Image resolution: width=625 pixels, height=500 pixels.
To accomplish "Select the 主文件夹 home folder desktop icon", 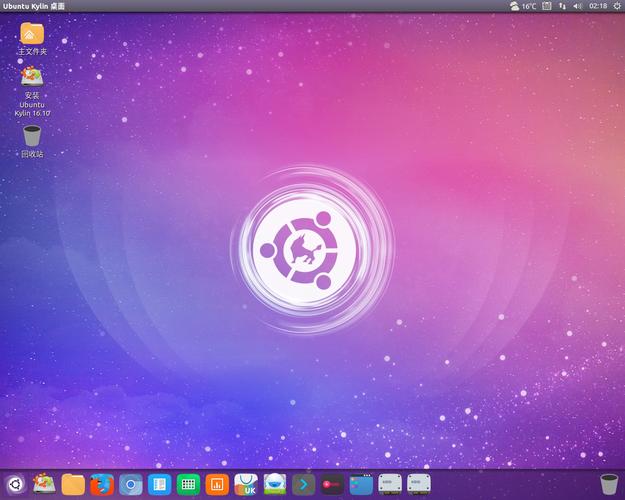I will (x=32, y=39).
